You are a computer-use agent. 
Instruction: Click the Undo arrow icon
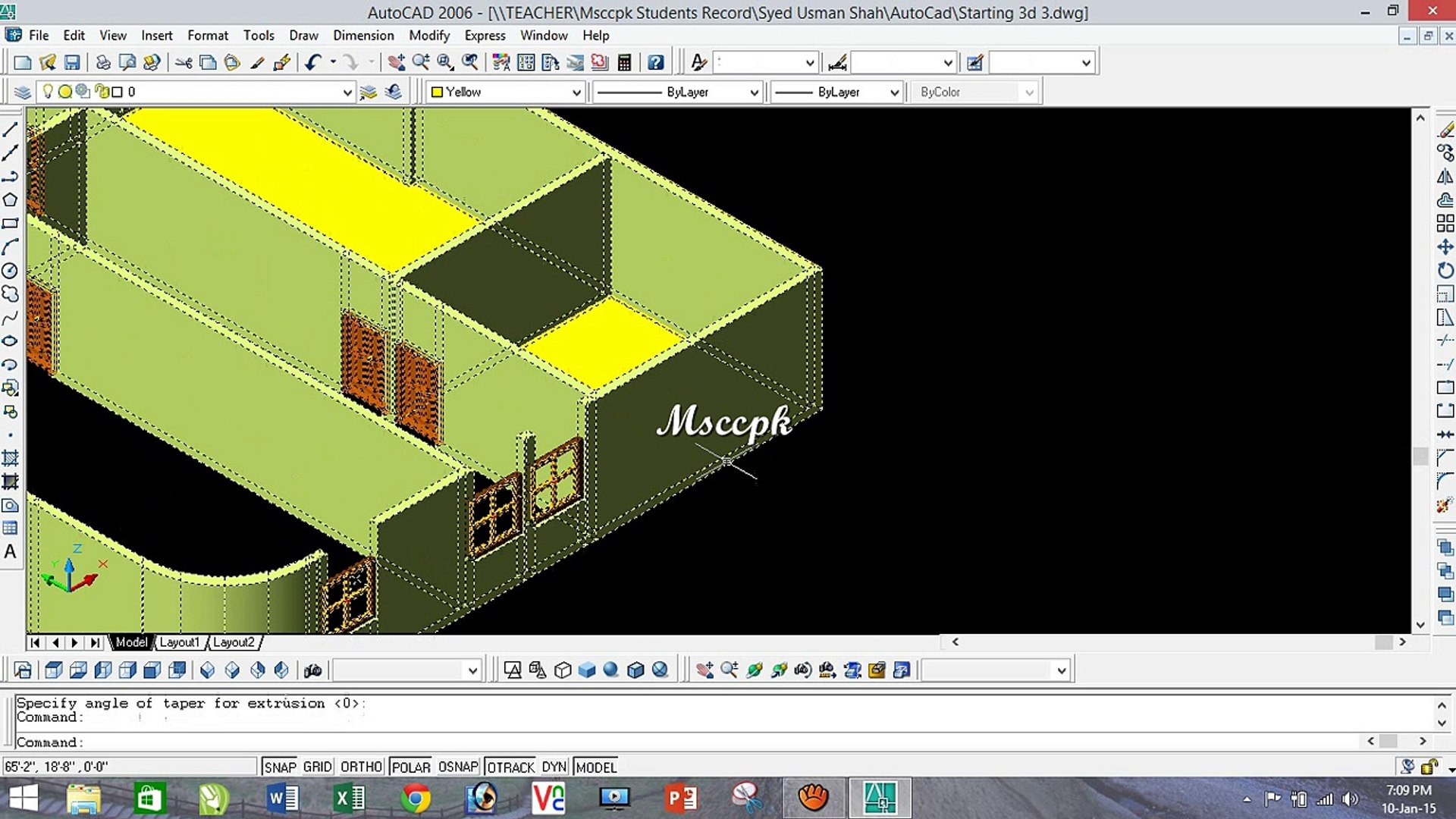click(x=313, y=63)
